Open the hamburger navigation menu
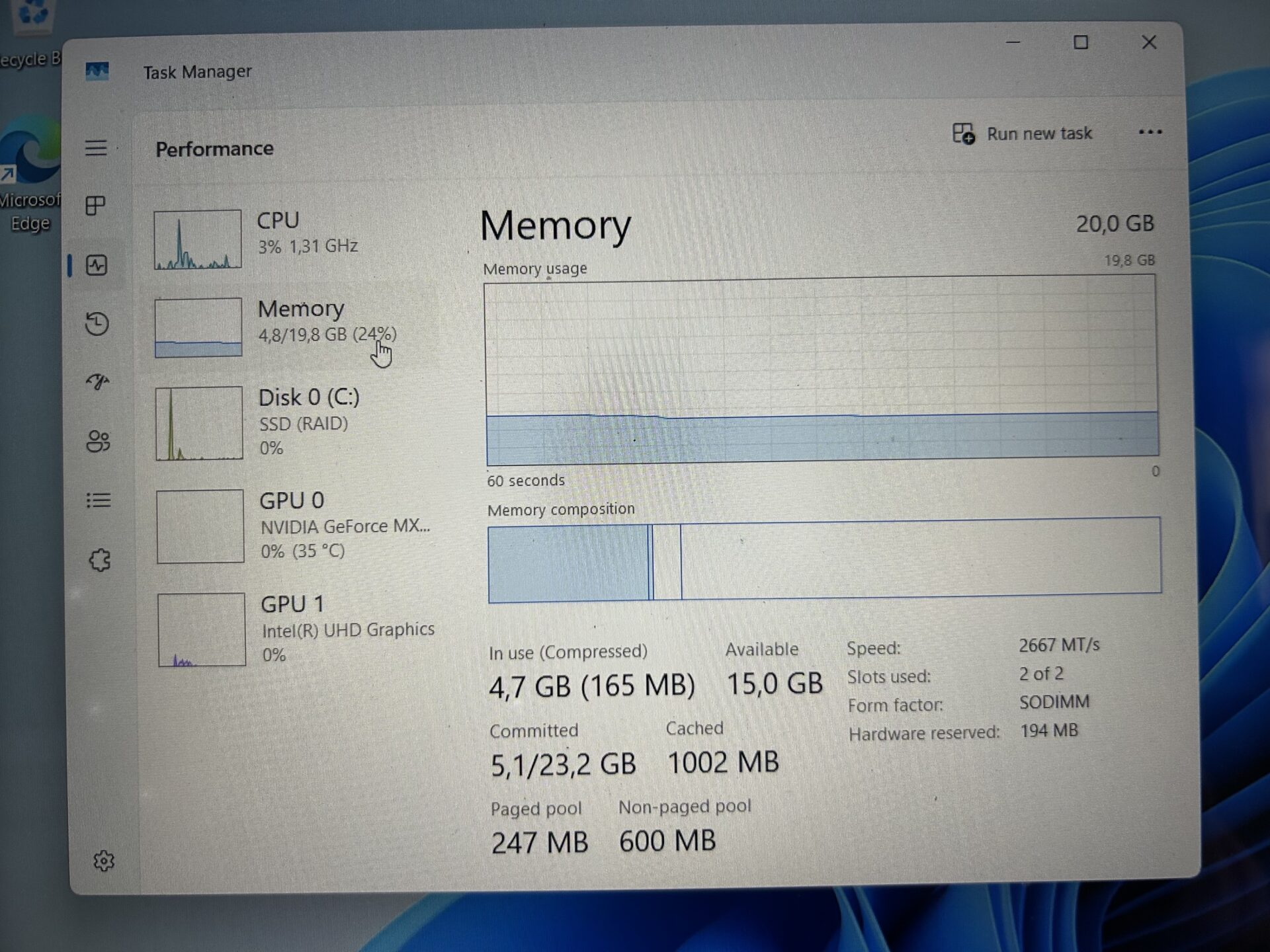The image size is (1270, 952). pyautogui.click(x=96, y=148)
